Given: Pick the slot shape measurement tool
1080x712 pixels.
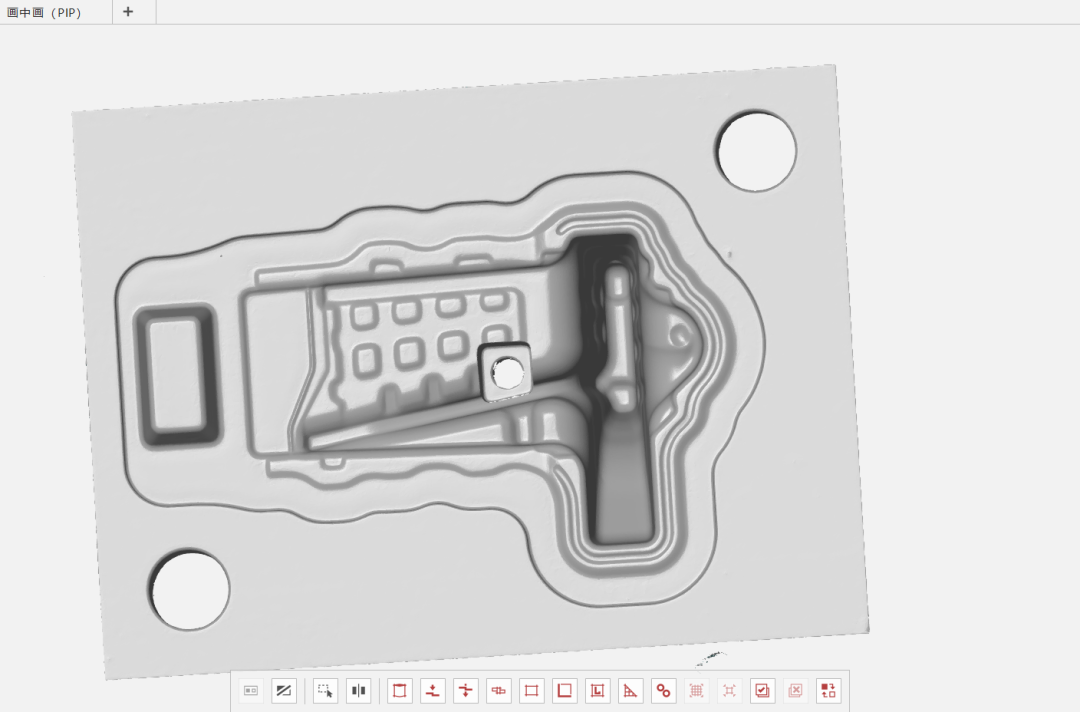Looking at the screenshot, I should [x=499, y=691].
